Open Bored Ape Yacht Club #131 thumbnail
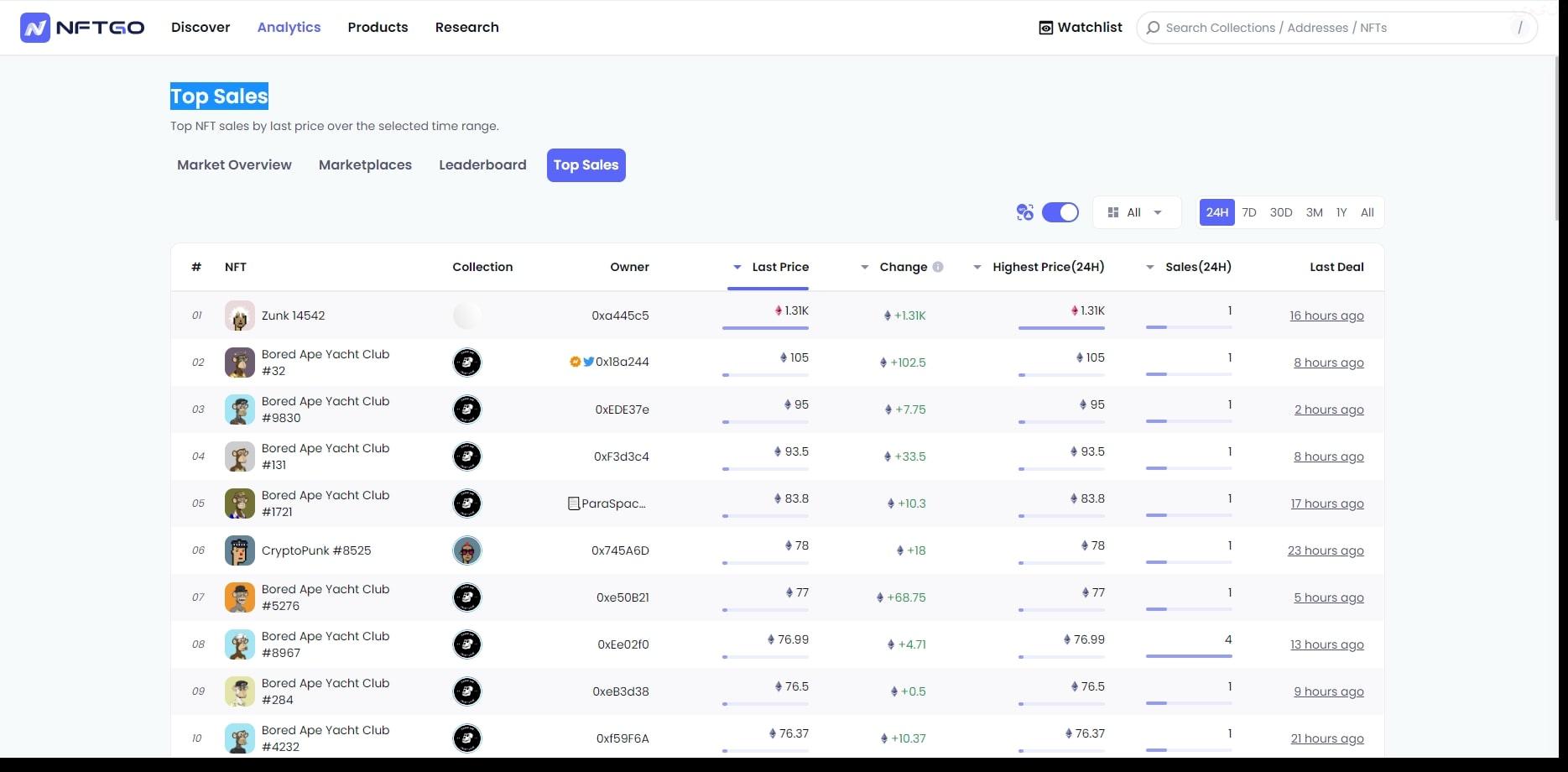The width and height of the screenshot is (1568, 772). tap(239, 456)
